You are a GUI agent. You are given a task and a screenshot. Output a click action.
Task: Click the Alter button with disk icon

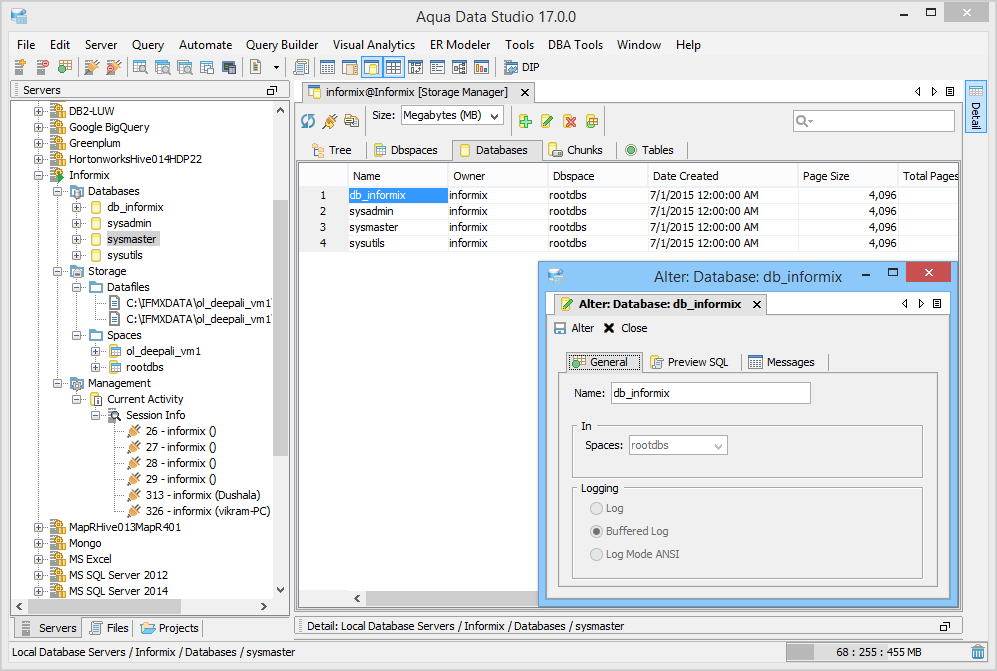(574, 328)
